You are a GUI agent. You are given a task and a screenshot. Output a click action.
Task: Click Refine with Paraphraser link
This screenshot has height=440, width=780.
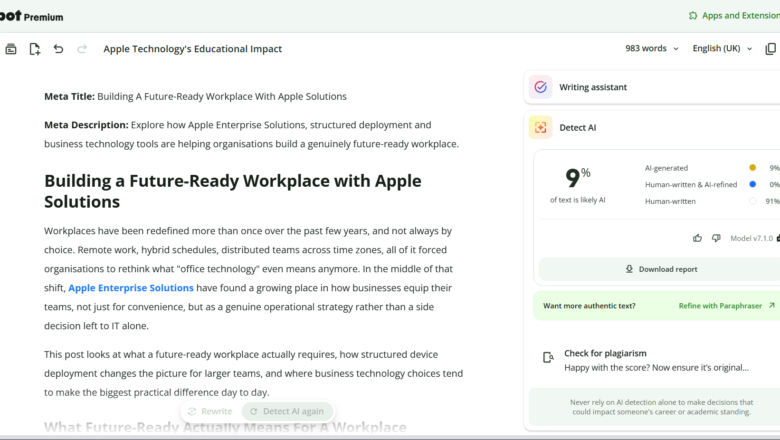click(726, 306)
